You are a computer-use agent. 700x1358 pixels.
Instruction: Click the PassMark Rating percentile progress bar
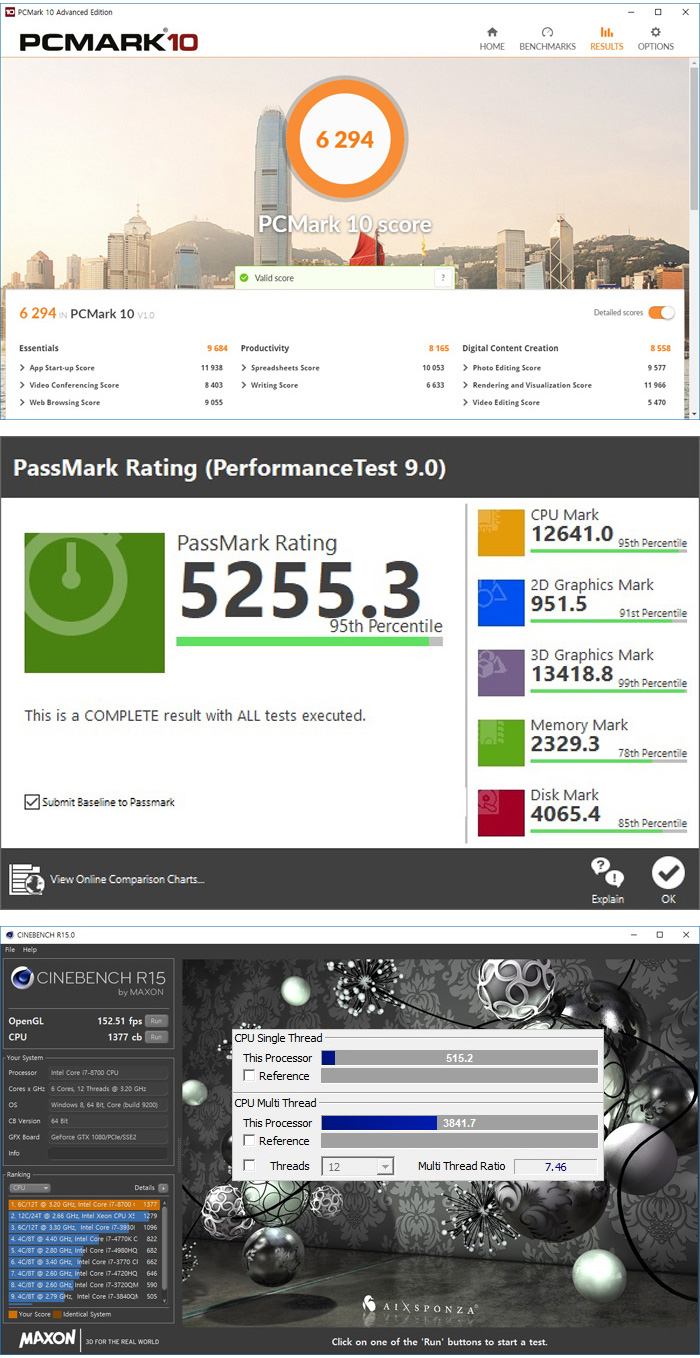309,642
